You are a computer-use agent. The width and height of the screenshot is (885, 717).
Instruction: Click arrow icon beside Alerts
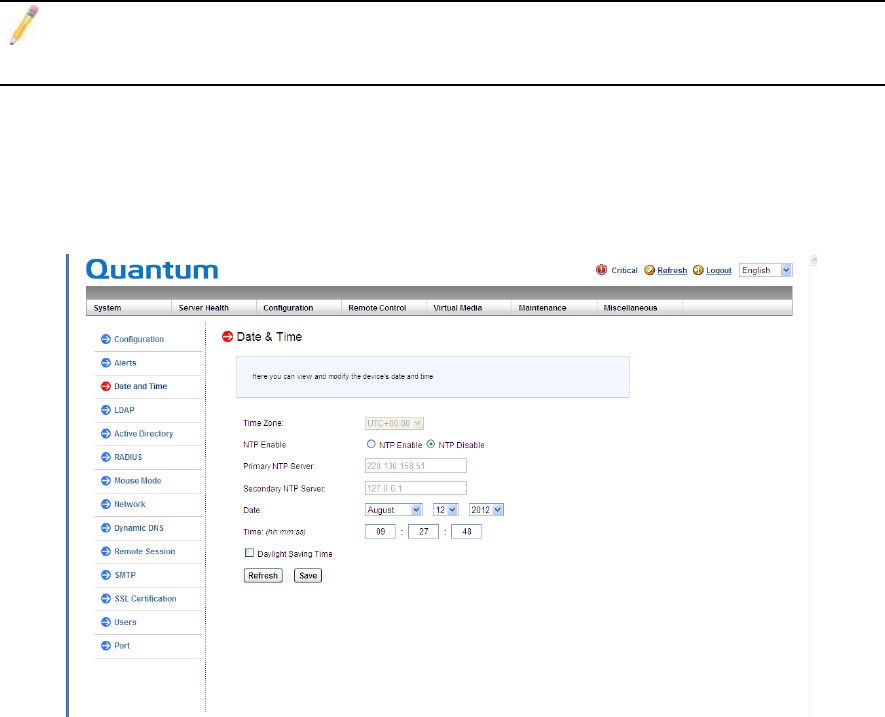(x=106, y=362)
